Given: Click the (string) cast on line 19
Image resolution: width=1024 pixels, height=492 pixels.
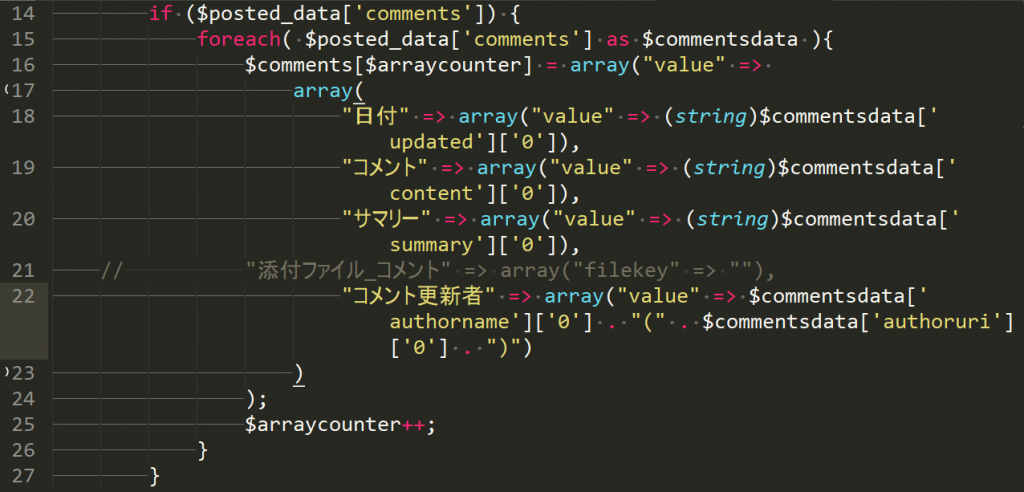Looking at the screenshot, I should tap(731, 167).
